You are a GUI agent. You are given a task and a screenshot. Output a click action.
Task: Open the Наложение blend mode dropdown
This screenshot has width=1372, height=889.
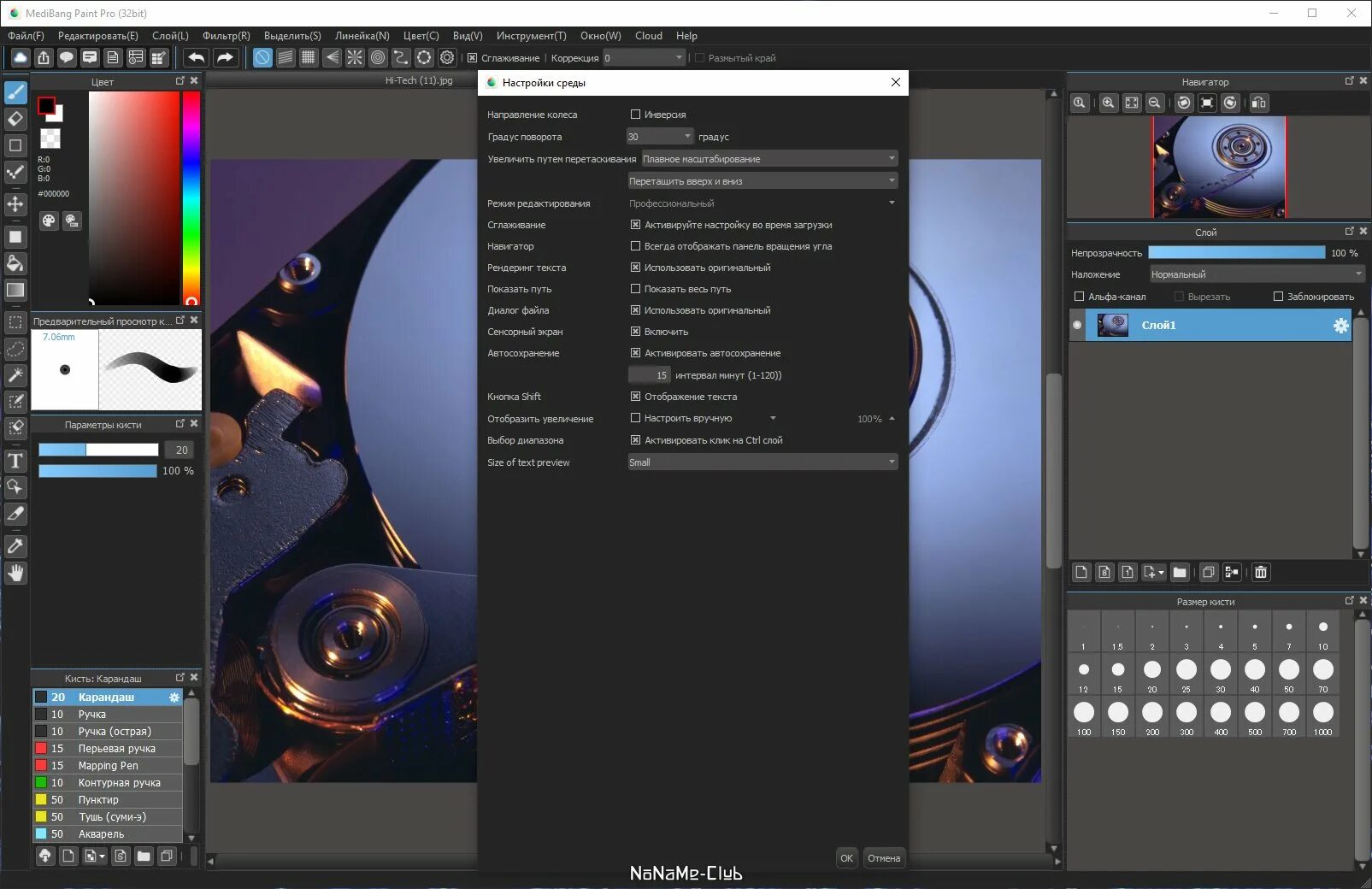pos(1257,274)
